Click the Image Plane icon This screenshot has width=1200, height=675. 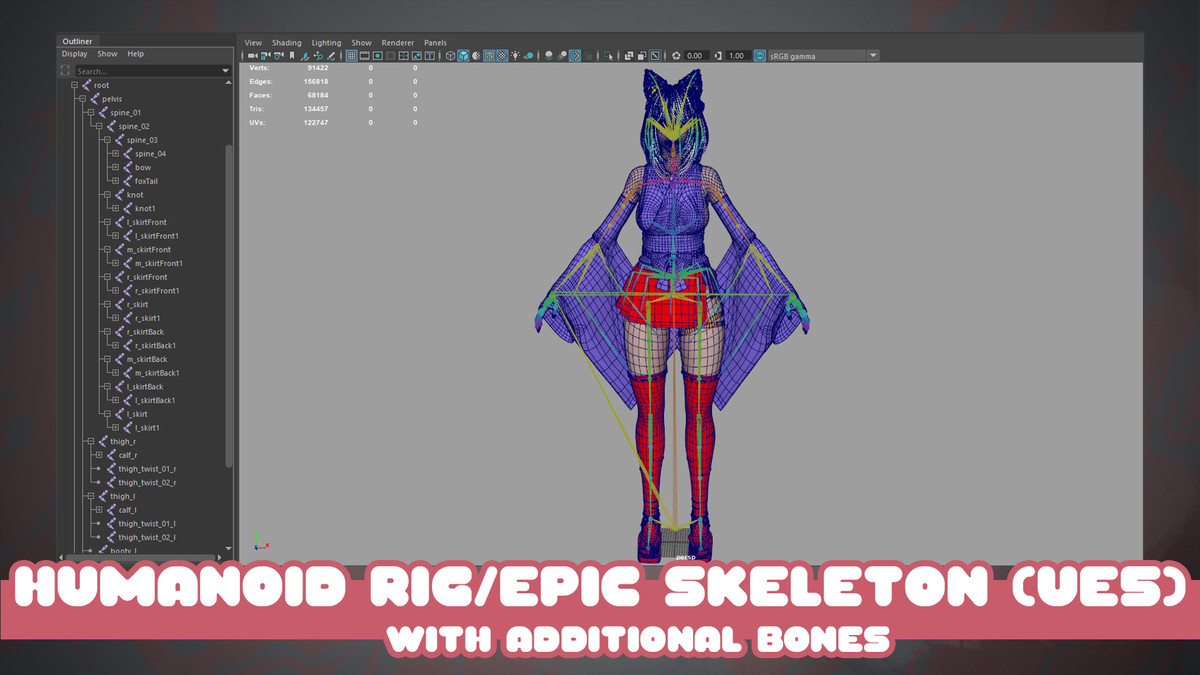point(305,56)
